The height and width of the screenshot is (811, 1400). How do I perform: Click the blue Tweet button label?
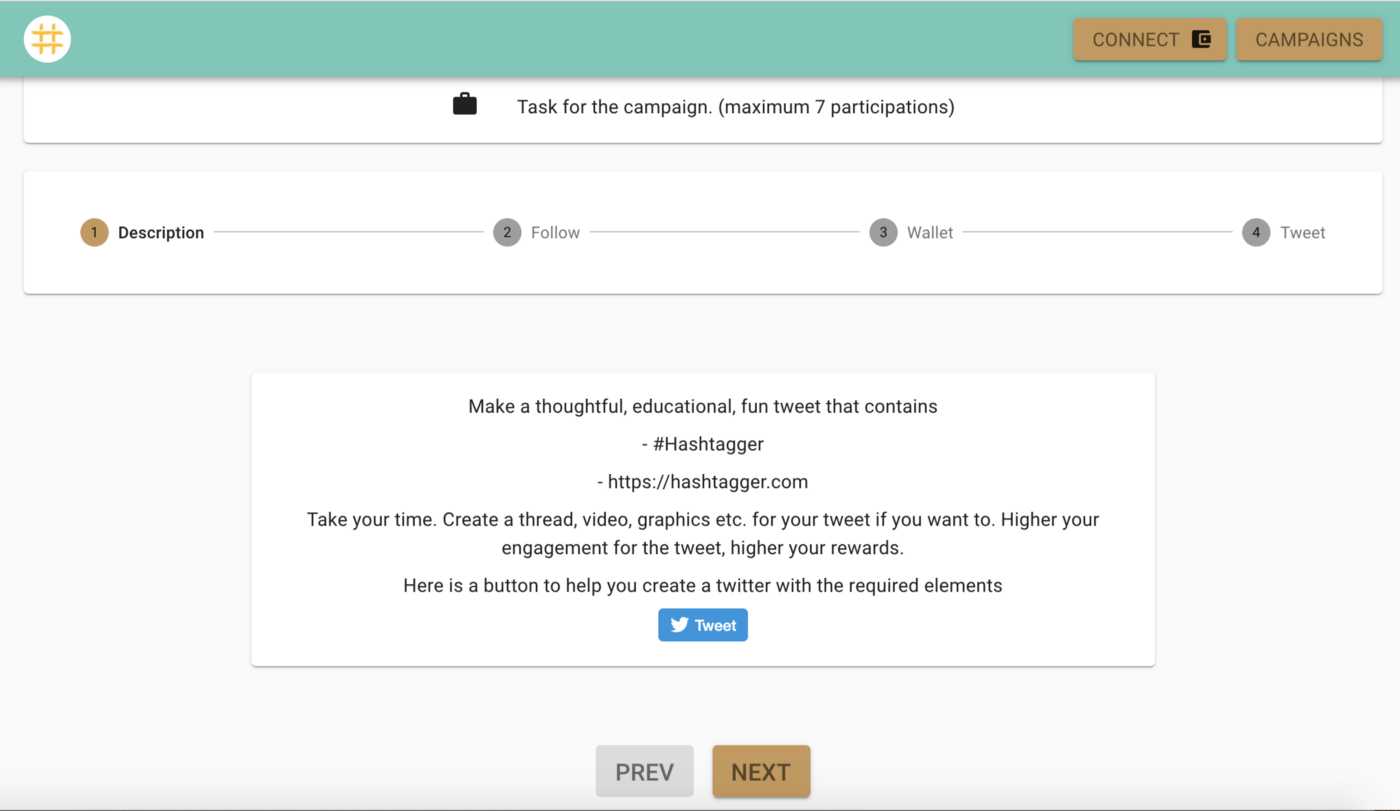pyautogui.click(x=716, y=625)
